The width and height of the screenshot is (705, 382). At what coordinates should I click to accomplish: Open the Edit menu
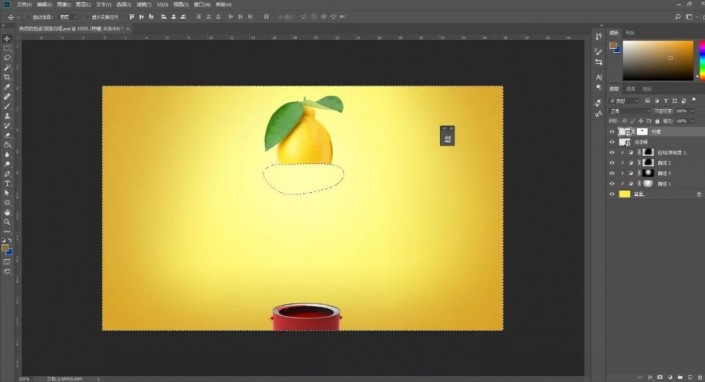44,4
